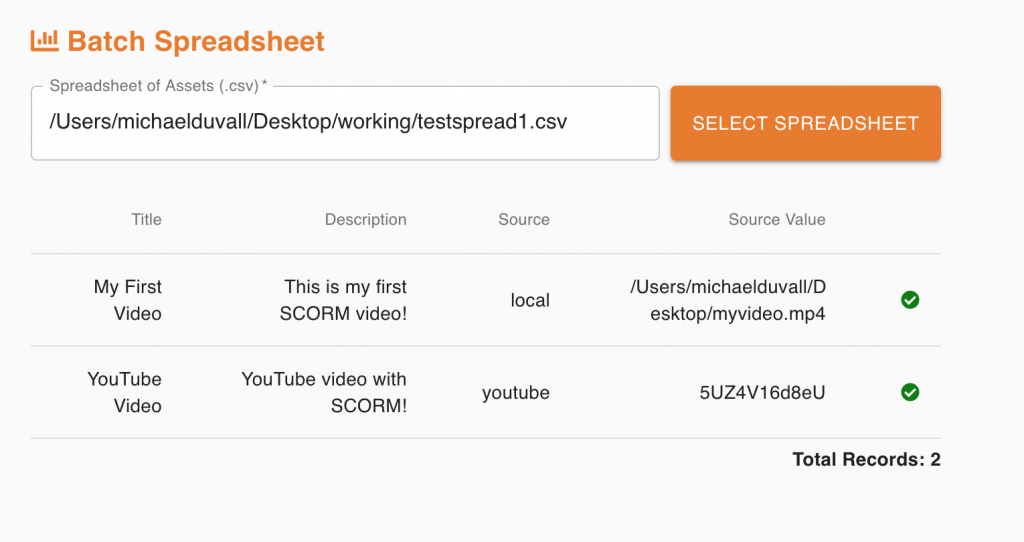This screenshot has height=542, width=1024.
Task: Click the myvideo.mp4 source value path
Action: pos(728,300)
